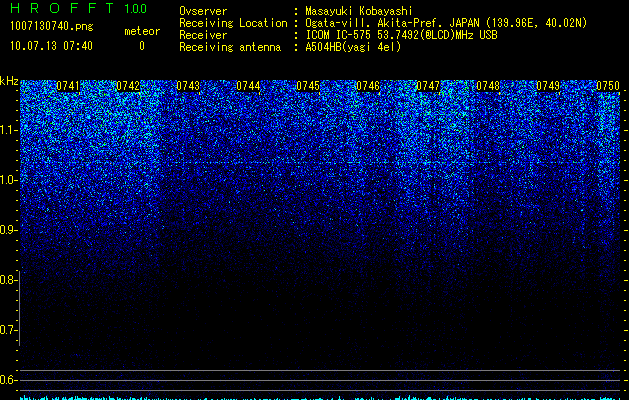Click the A504HB(yagi 4el) antenna text
This screenshot has height=400, width=629.
(x=353, y=47)
